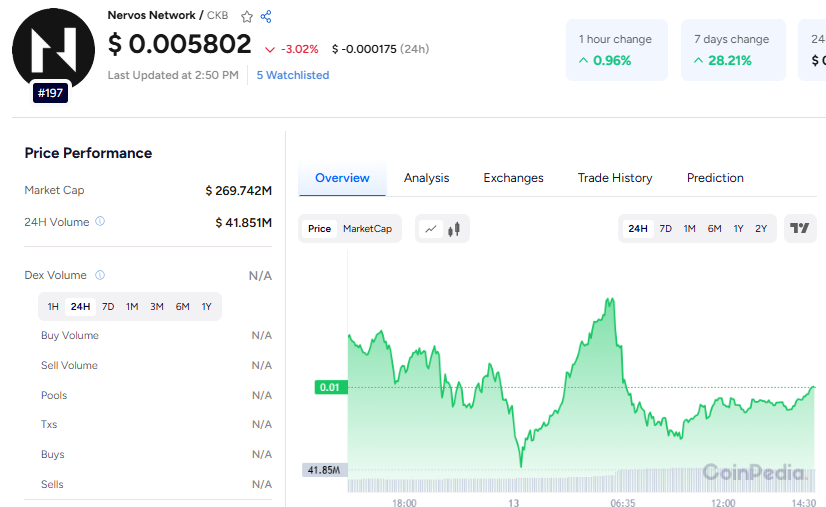Select 2Y chart timeframe
The height and width of the screenshot is (507, 826).
[x=761, y=229]
